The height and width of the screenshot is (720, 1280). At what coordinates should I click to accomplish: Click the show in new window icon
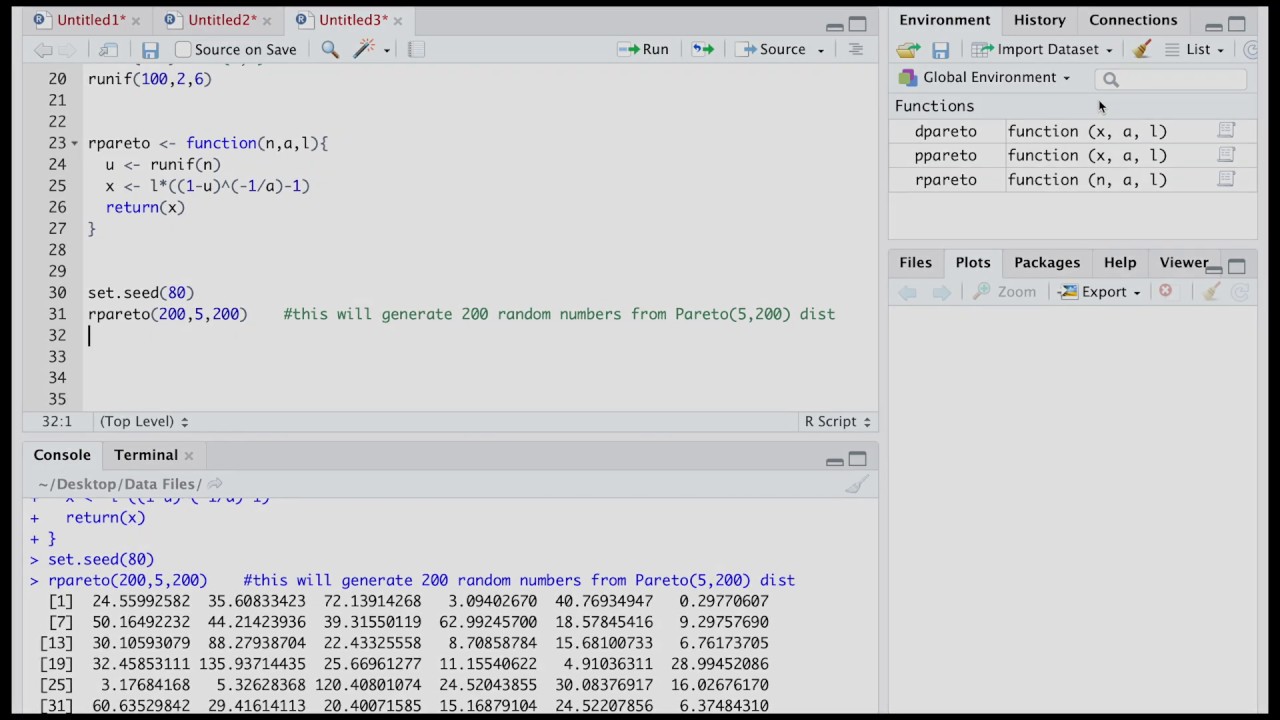109,49
